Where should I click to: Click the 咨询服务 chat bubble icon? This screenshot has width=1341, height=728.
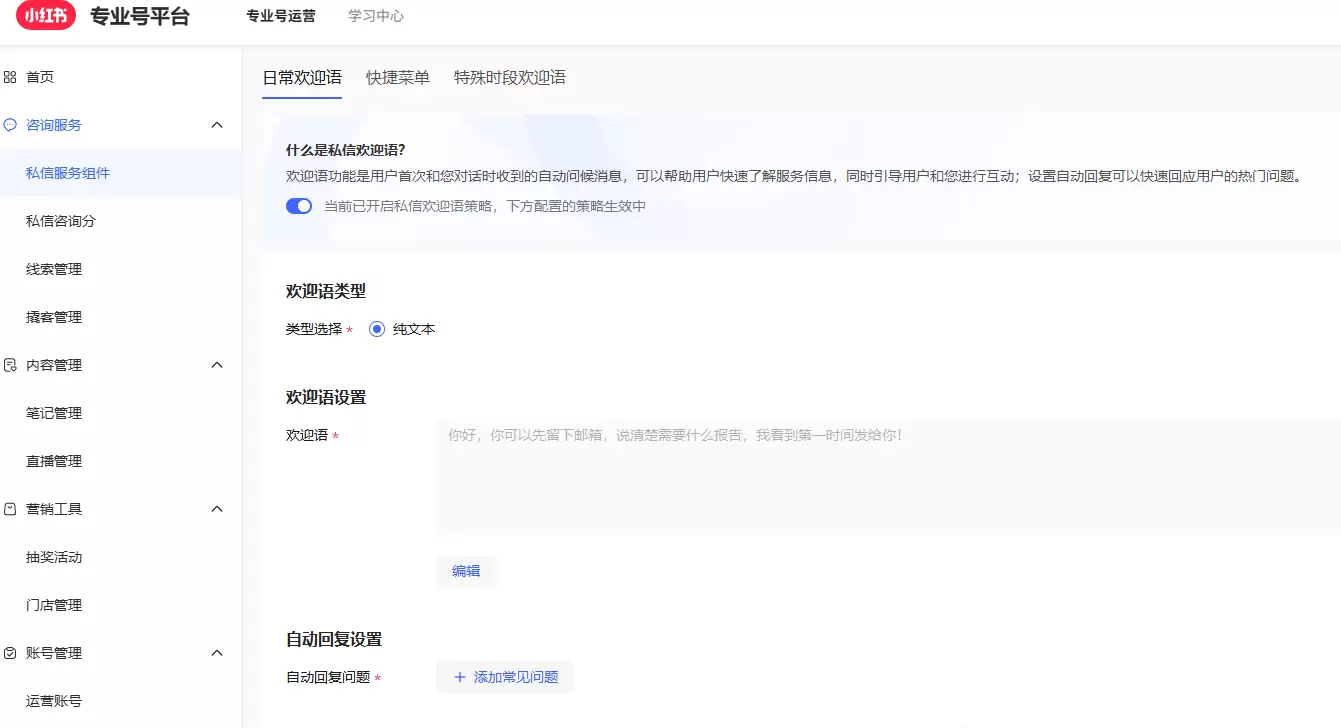coord(10,125)
